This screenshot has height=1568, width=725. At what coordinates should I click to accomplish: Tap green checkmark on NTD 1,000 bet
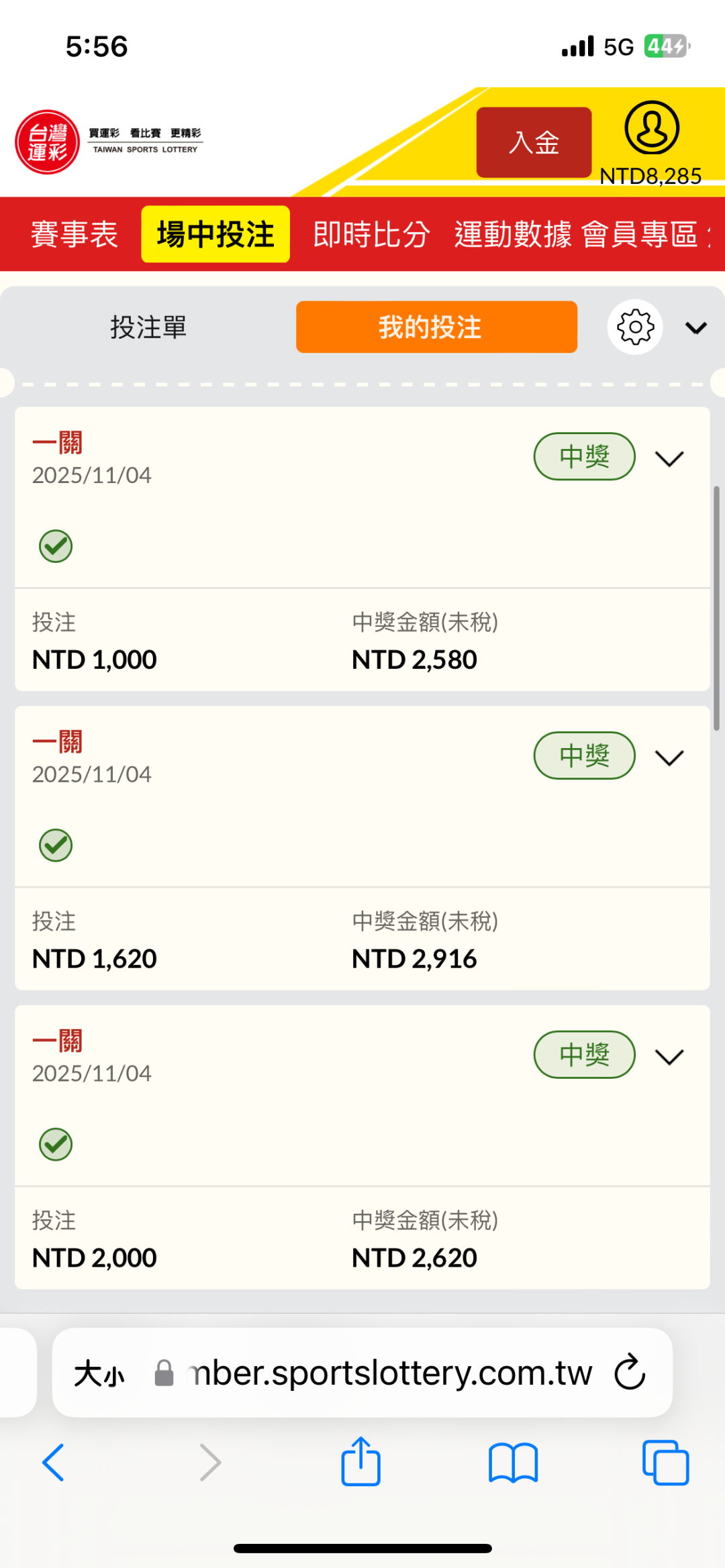click(56, 546)
